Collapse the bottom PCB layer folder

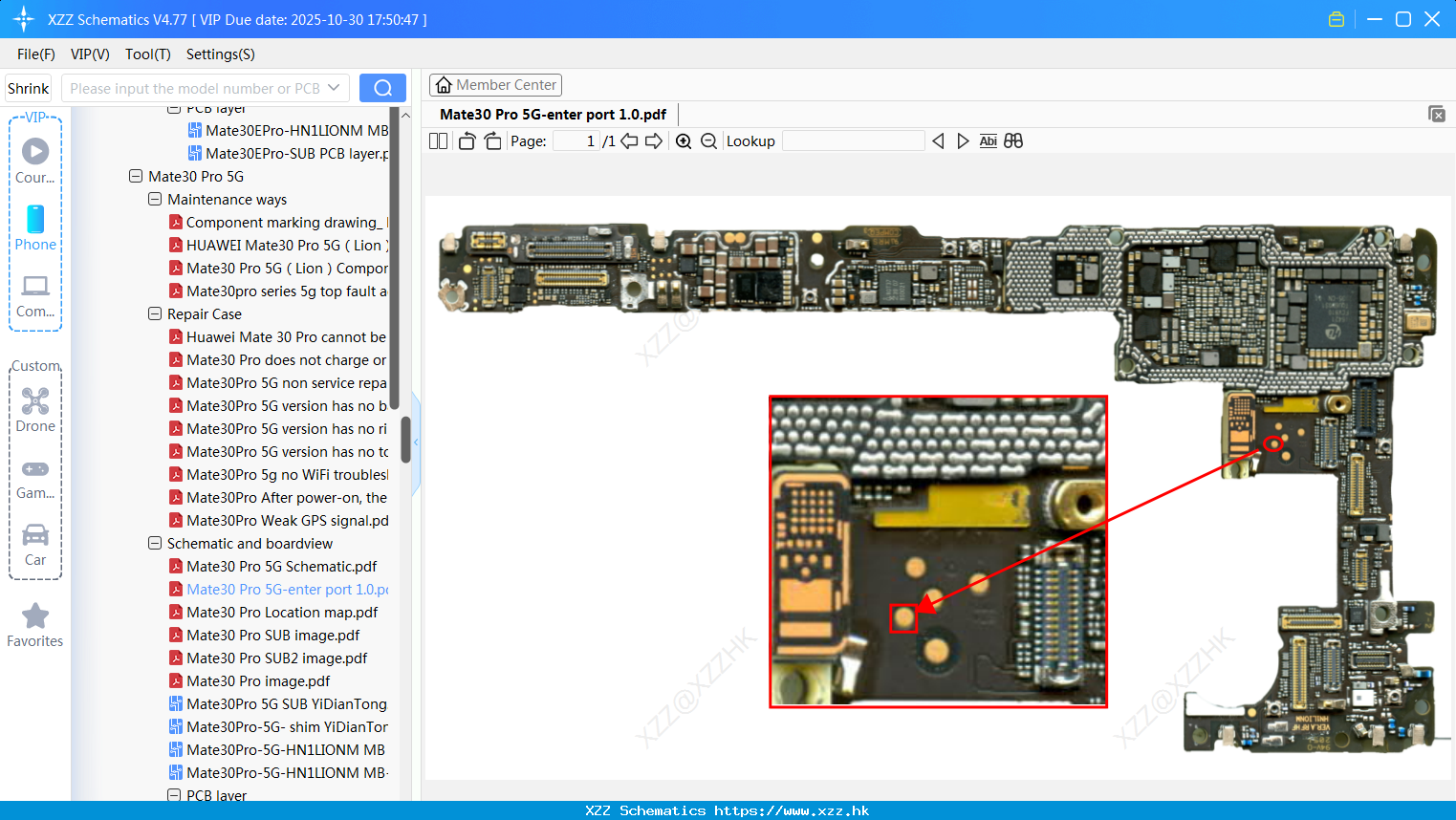pos(174,795)
